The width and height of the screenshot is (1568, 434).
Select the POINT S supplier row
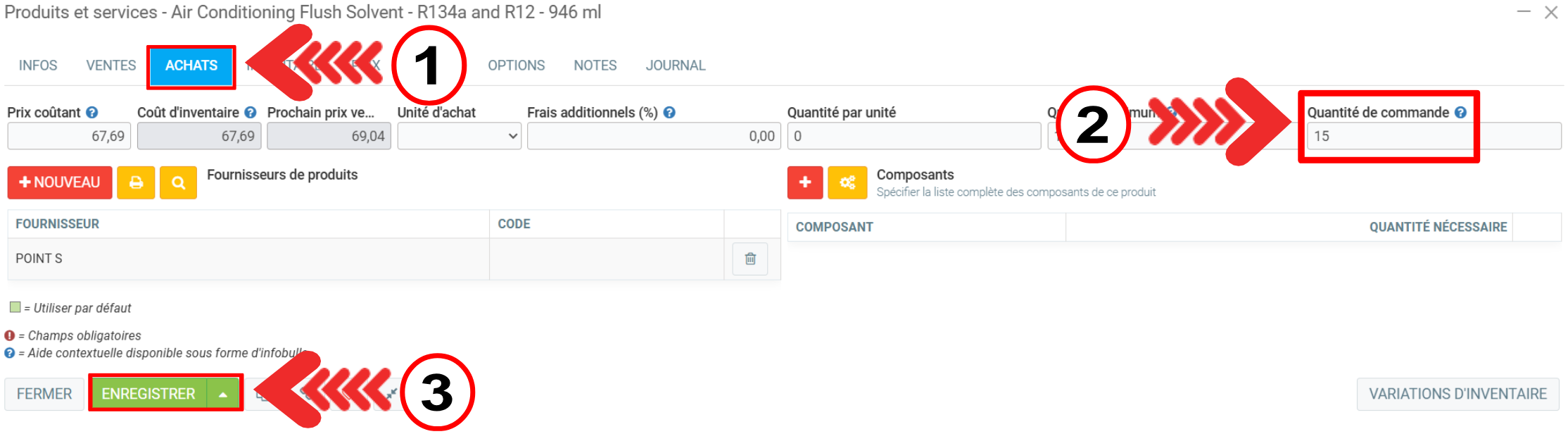[x=246, y=259]
